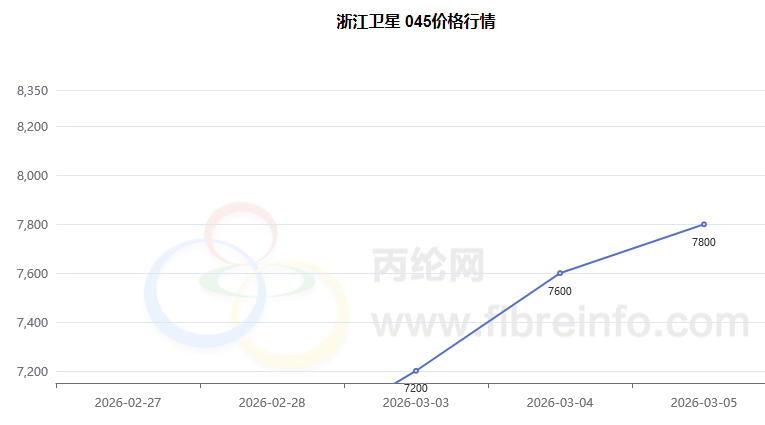Click the data point marker at 7800
Screen dimensions: 765x425
[704, 224]
